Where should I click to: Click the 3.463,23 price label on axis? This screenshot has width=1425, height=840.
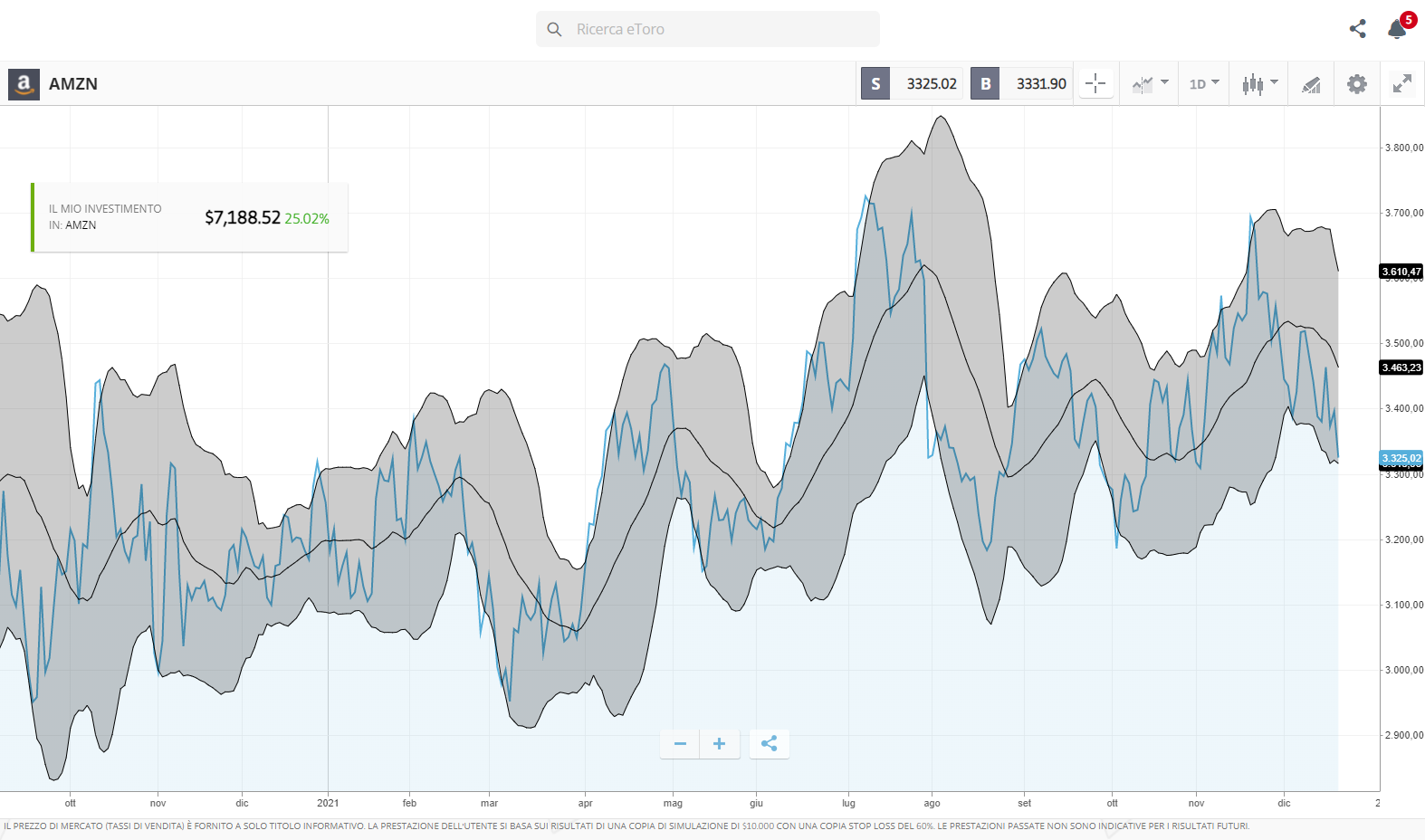pos(1401,367)
